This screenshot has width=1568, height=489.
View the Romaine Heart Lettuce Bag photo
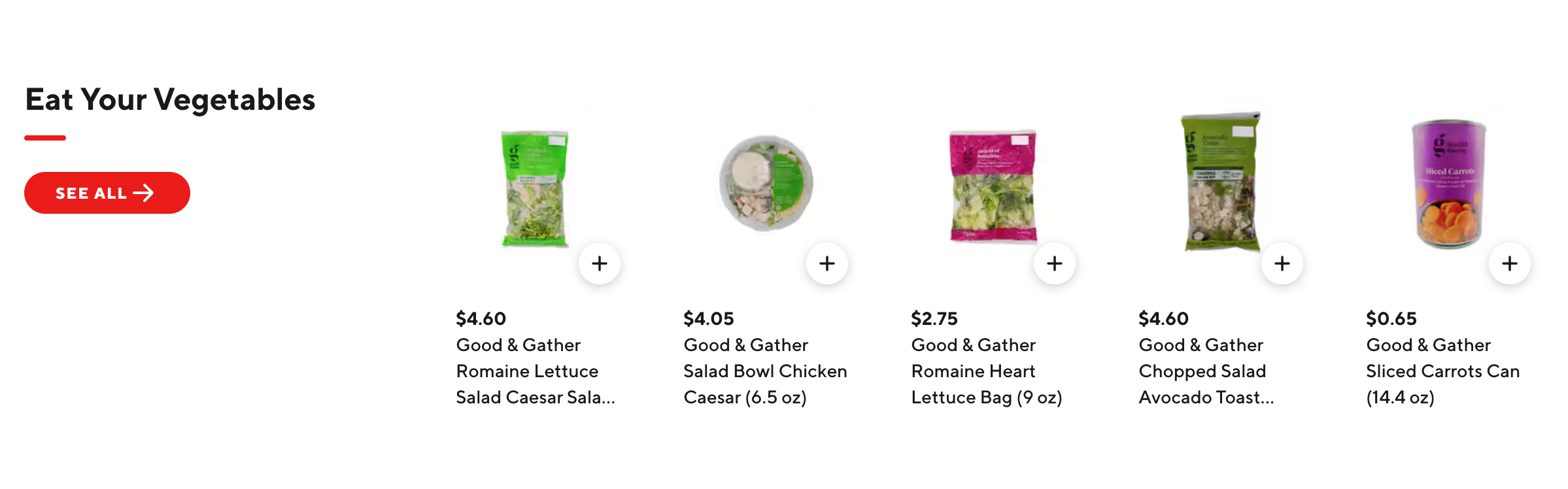point(993,186)
